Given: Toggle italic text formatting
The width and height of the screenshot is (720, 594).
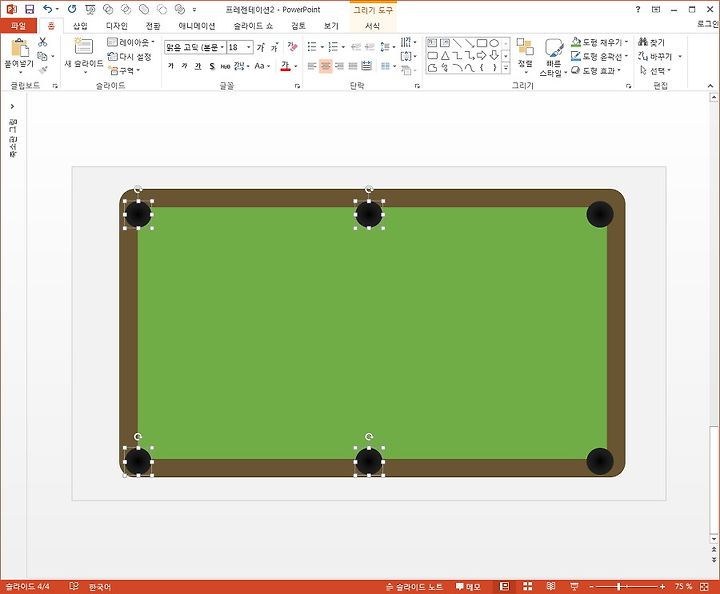Looking at the screenshot, I should [x=184, y=66].
